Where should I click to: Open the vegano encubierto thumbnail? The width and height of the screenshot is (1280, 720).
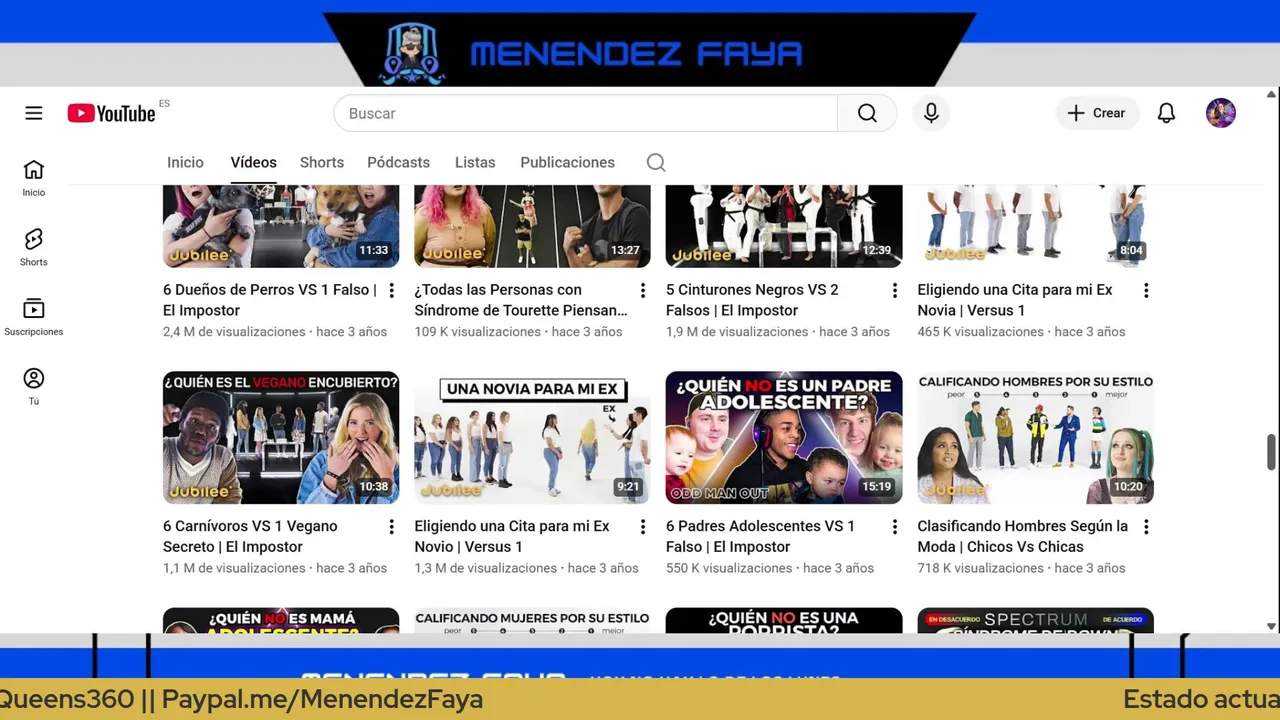(281, 438)
